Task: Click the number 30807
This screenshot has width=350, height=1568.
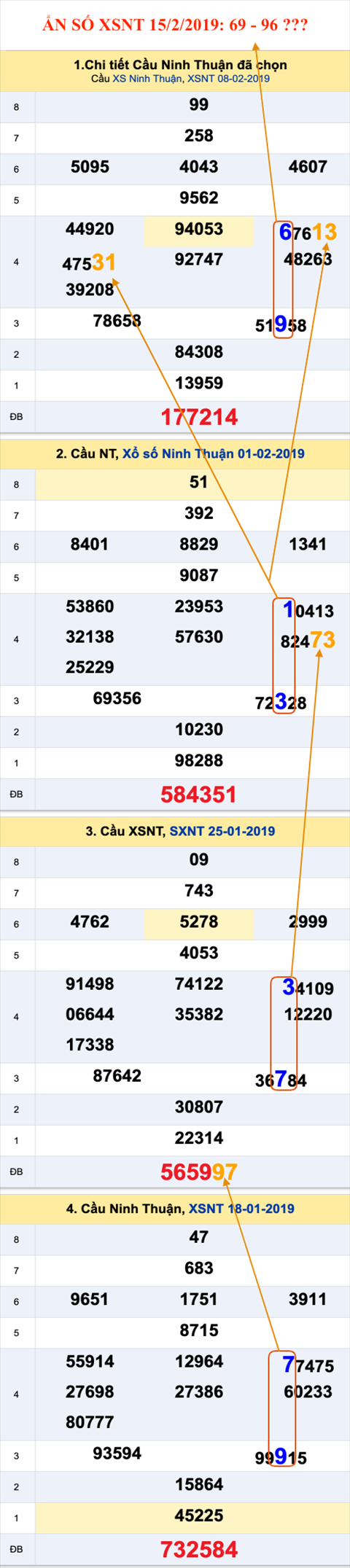Action: [199, 1107]
